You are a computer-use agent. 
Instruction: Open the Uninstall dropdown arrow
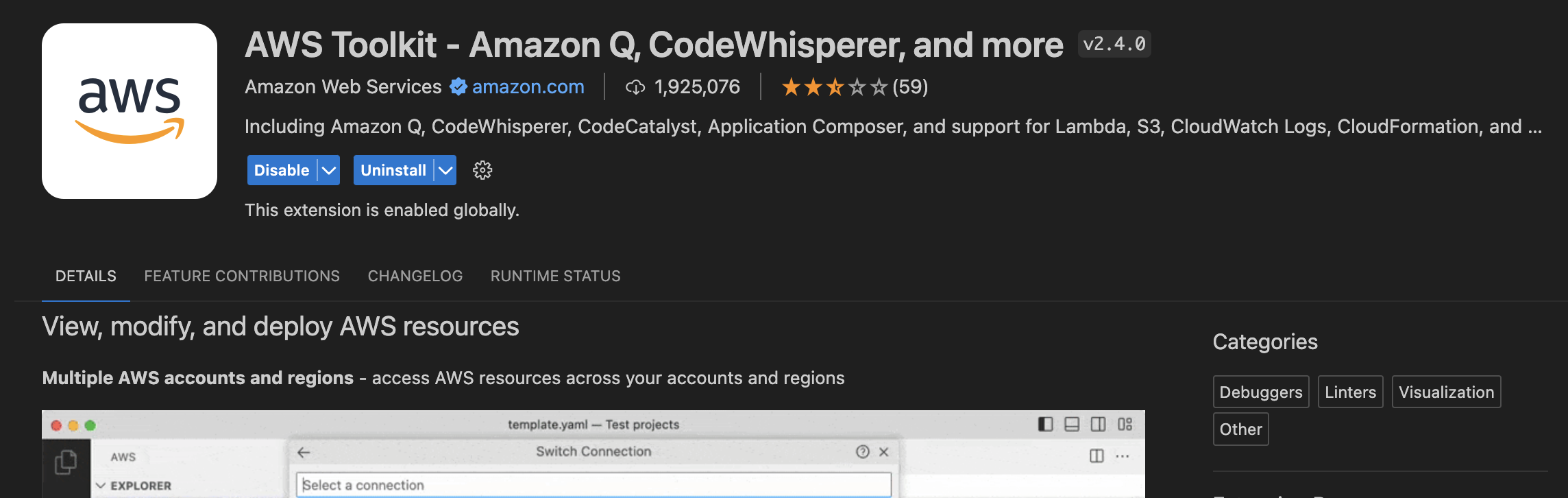coord(445,170)
